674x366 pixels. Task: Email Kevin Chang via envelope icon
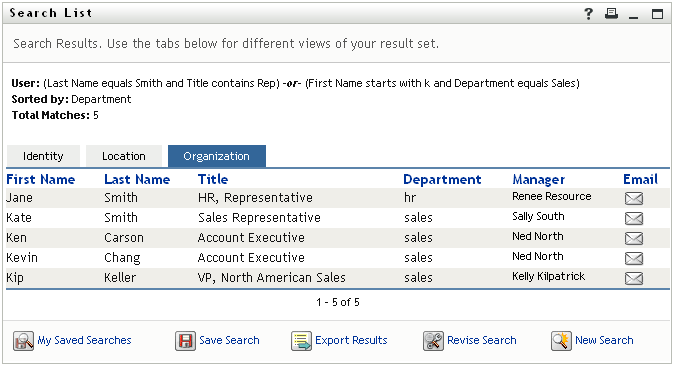click(634, 258)
